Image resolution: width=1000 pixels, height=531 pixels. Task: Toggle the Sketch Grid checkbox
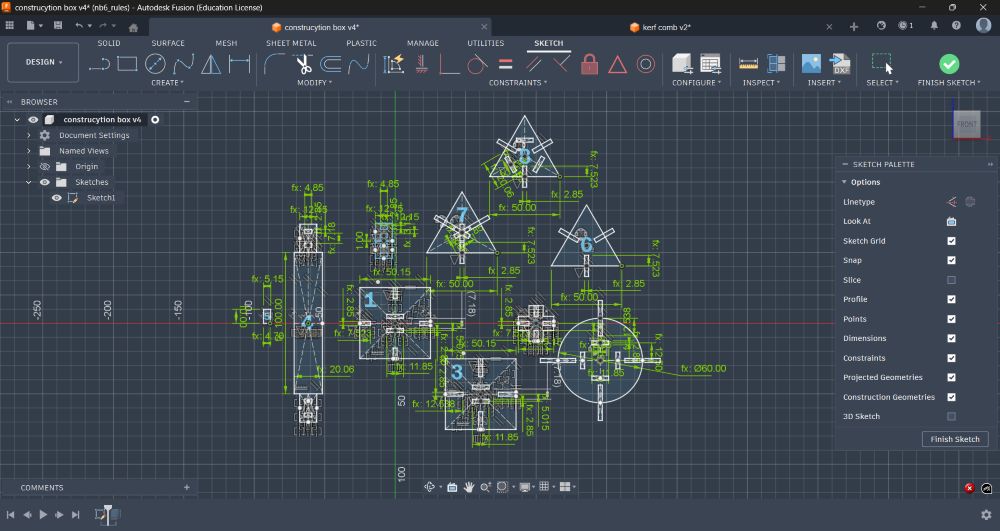coord(951,241)
